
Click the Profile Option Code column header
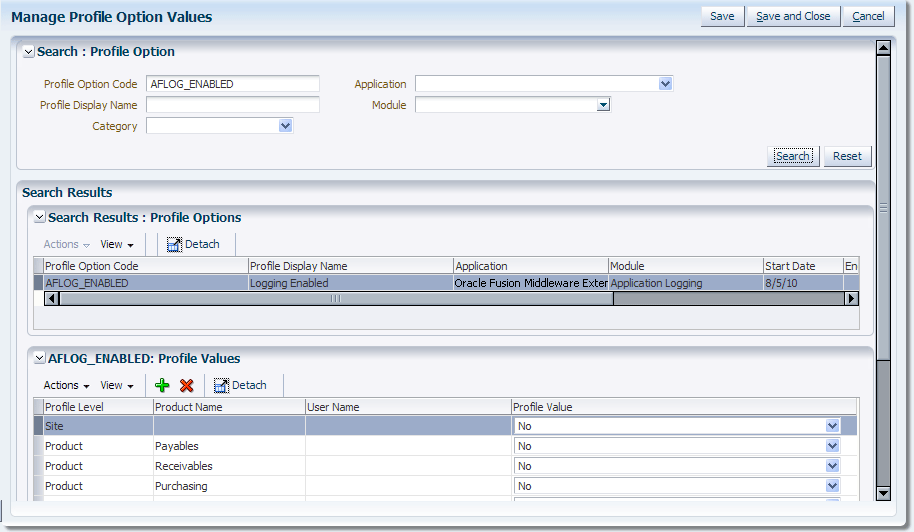pos(146,266)
